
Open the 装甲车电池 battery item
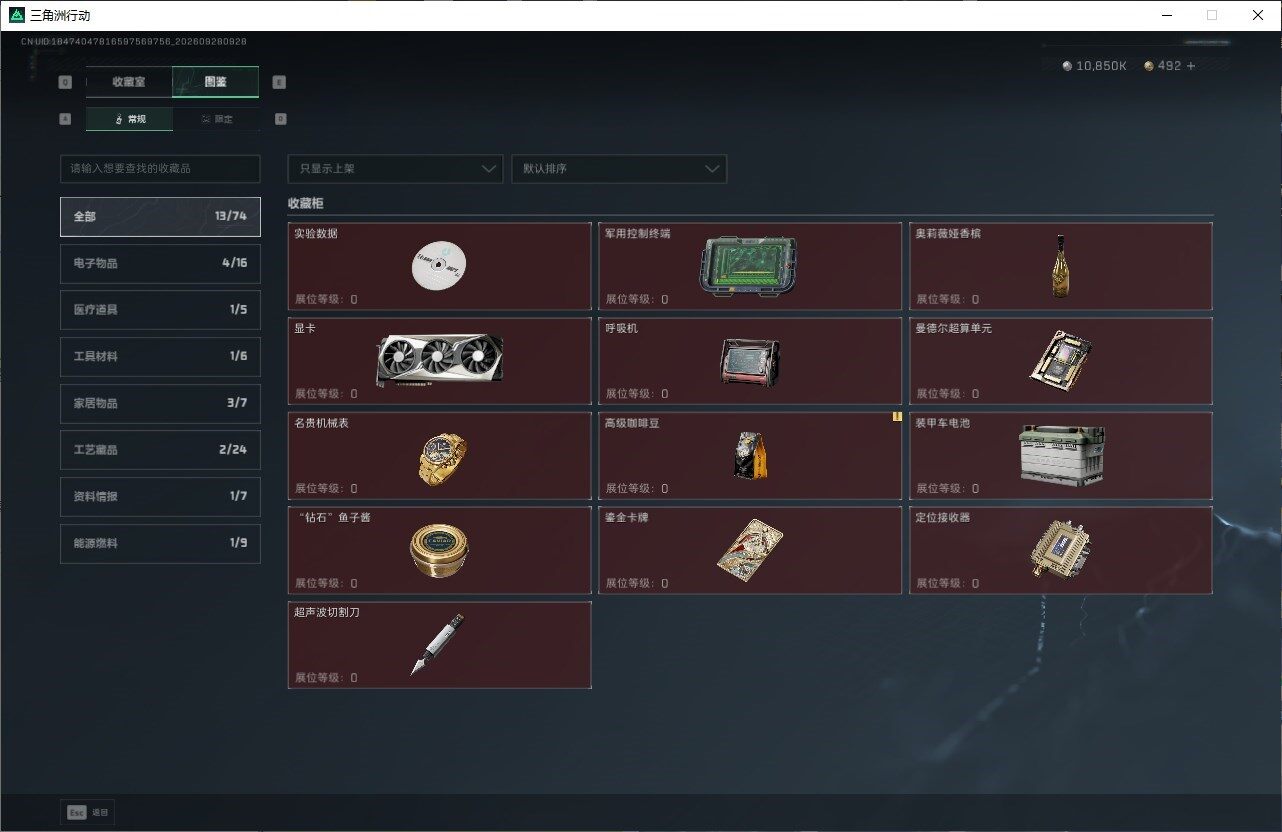pyautogui.click(x=1061, y=456)
